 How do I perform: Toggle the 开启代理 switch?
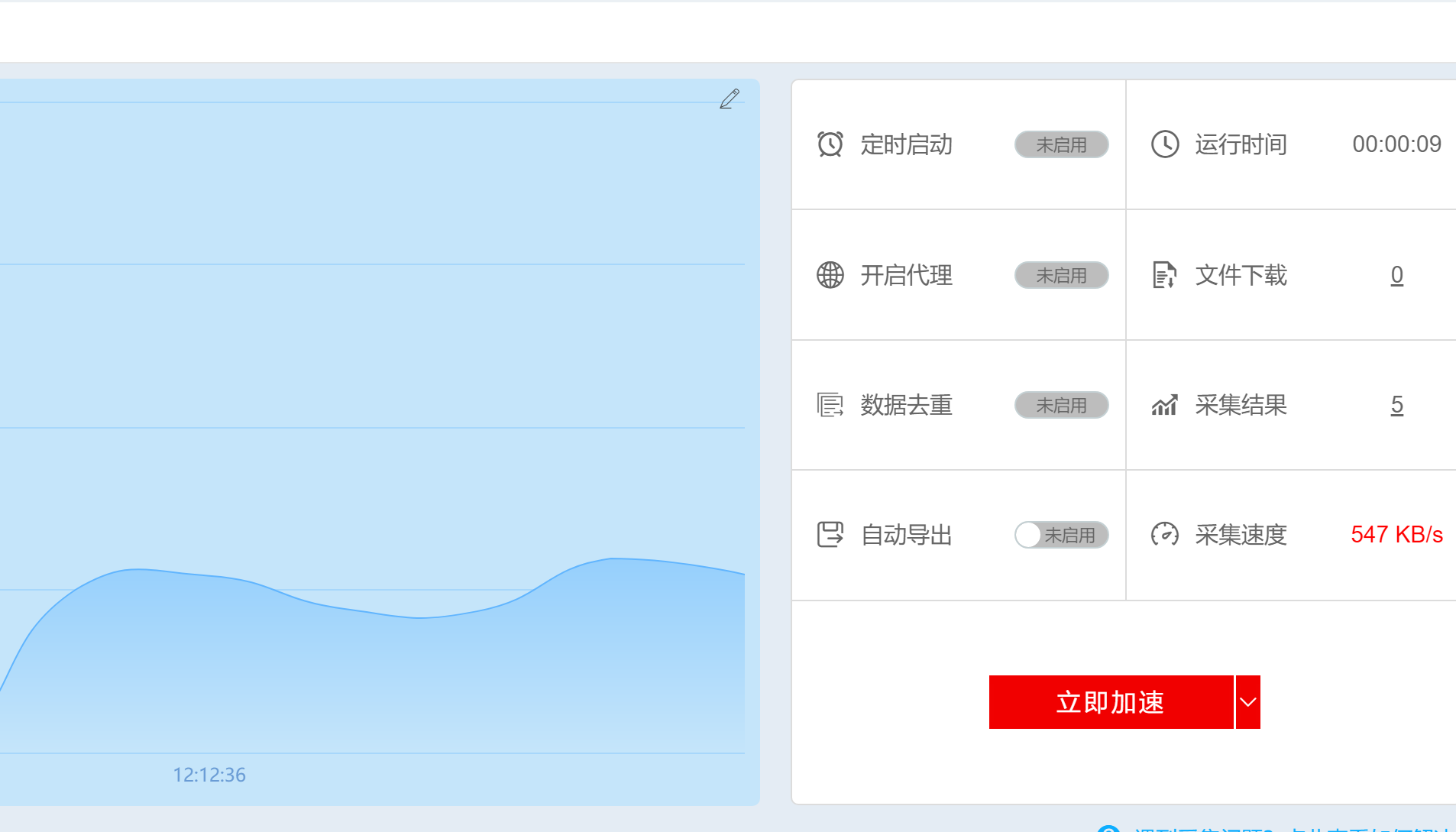(1061, 275)
